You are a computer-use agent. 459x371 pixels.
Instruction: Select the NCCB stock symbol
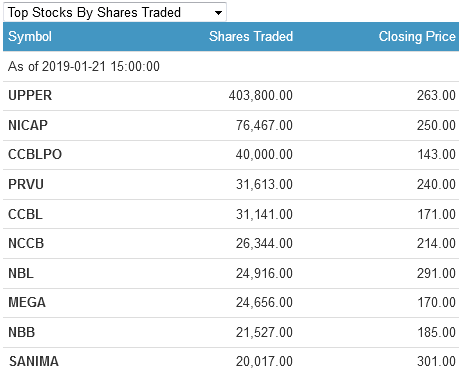26,243
